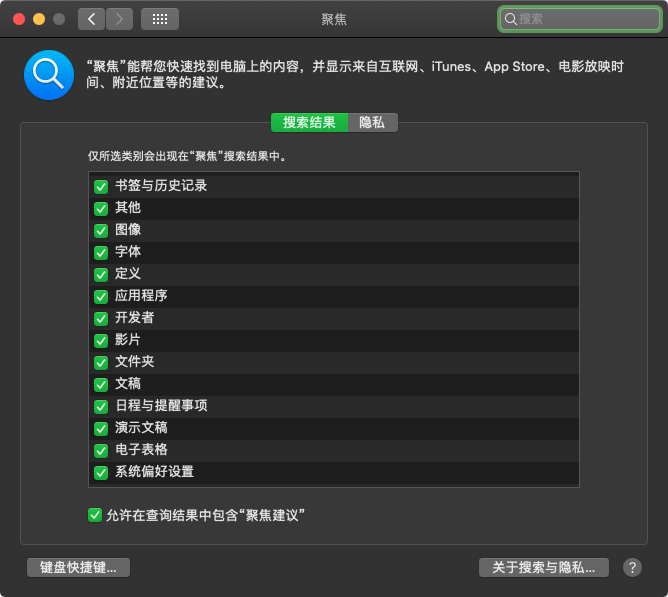The width and height of the screenshot is (668, 597).
Task: Click the forward navigation arrow
Action: 119,19
